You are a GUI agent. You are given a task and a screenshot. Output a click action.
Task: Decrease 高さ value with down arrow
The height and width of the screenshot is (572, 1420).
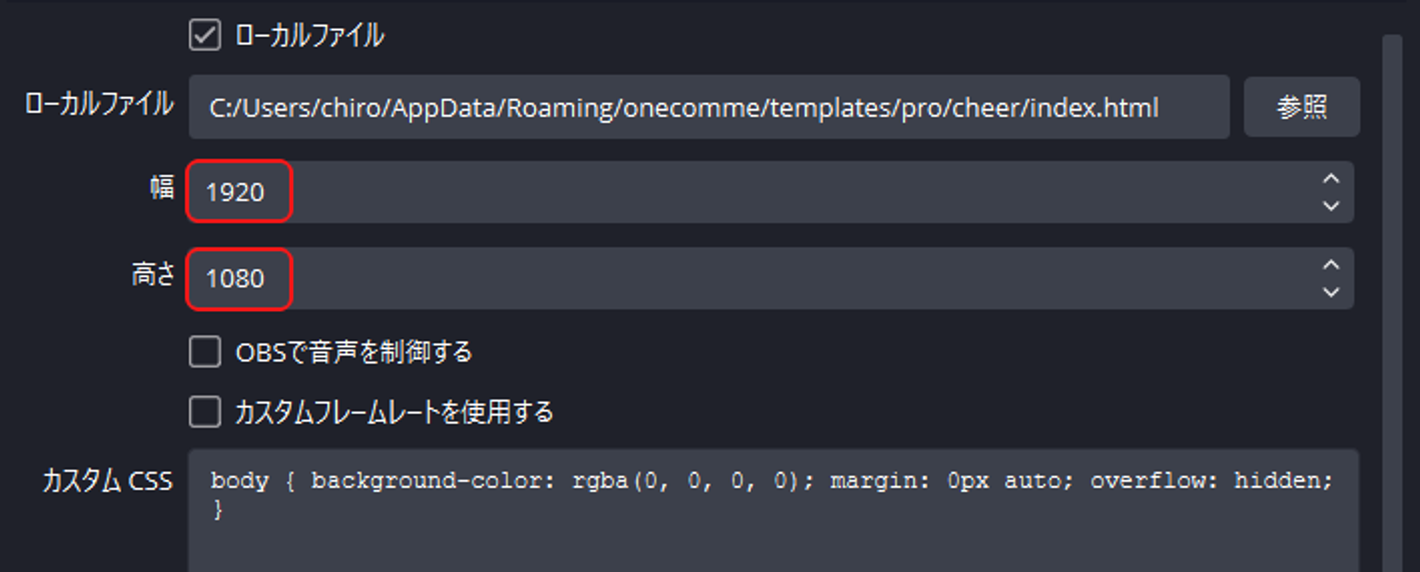[x=1330, y=292]
